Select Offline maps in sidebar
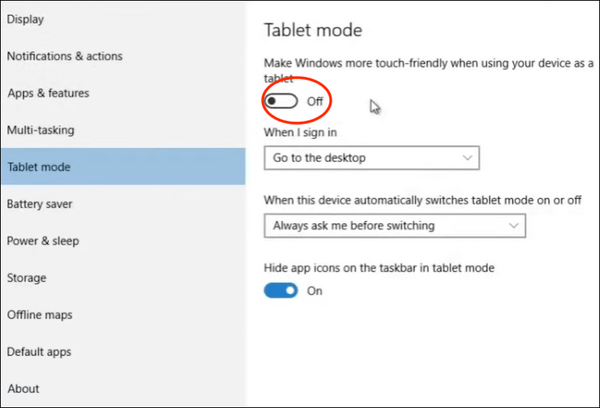Screen dimensions: 600x408 click(38, 315)
